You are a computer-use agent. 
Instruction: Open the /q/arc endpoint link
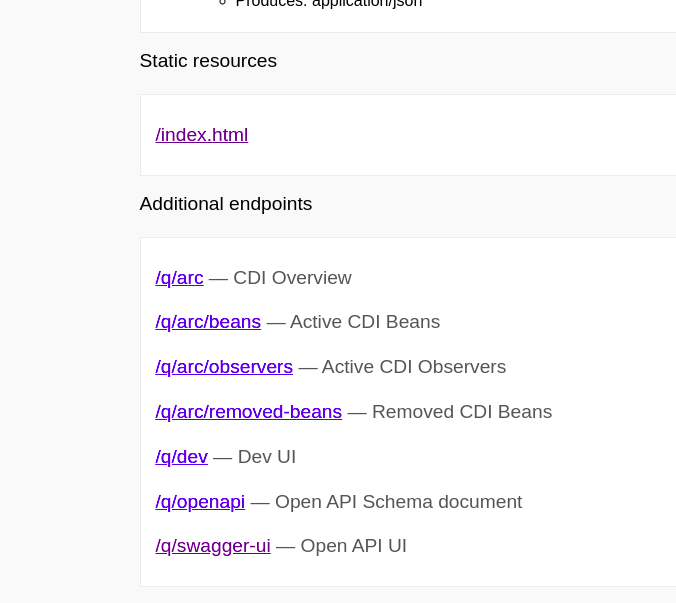click(179, 278)
